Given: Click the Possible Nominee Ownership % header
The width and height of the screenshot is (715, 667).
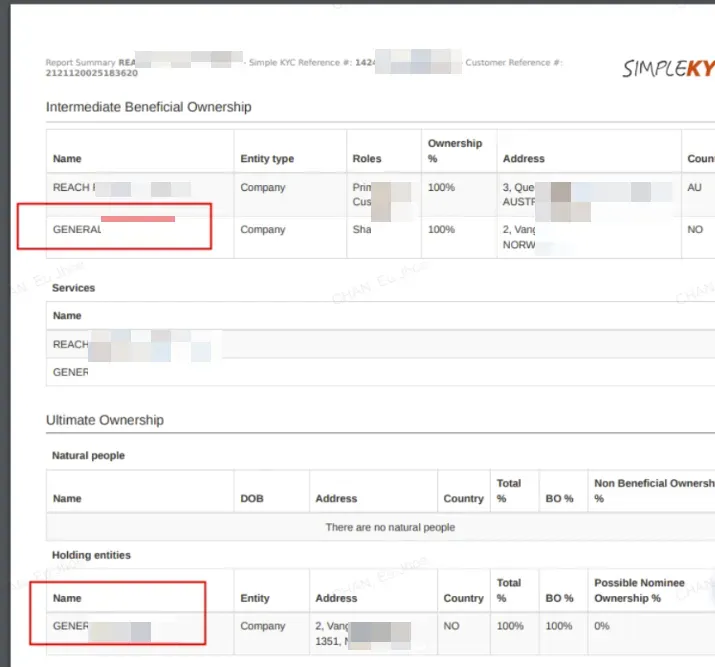Looking at the screenshot, I should pos(639,590).
